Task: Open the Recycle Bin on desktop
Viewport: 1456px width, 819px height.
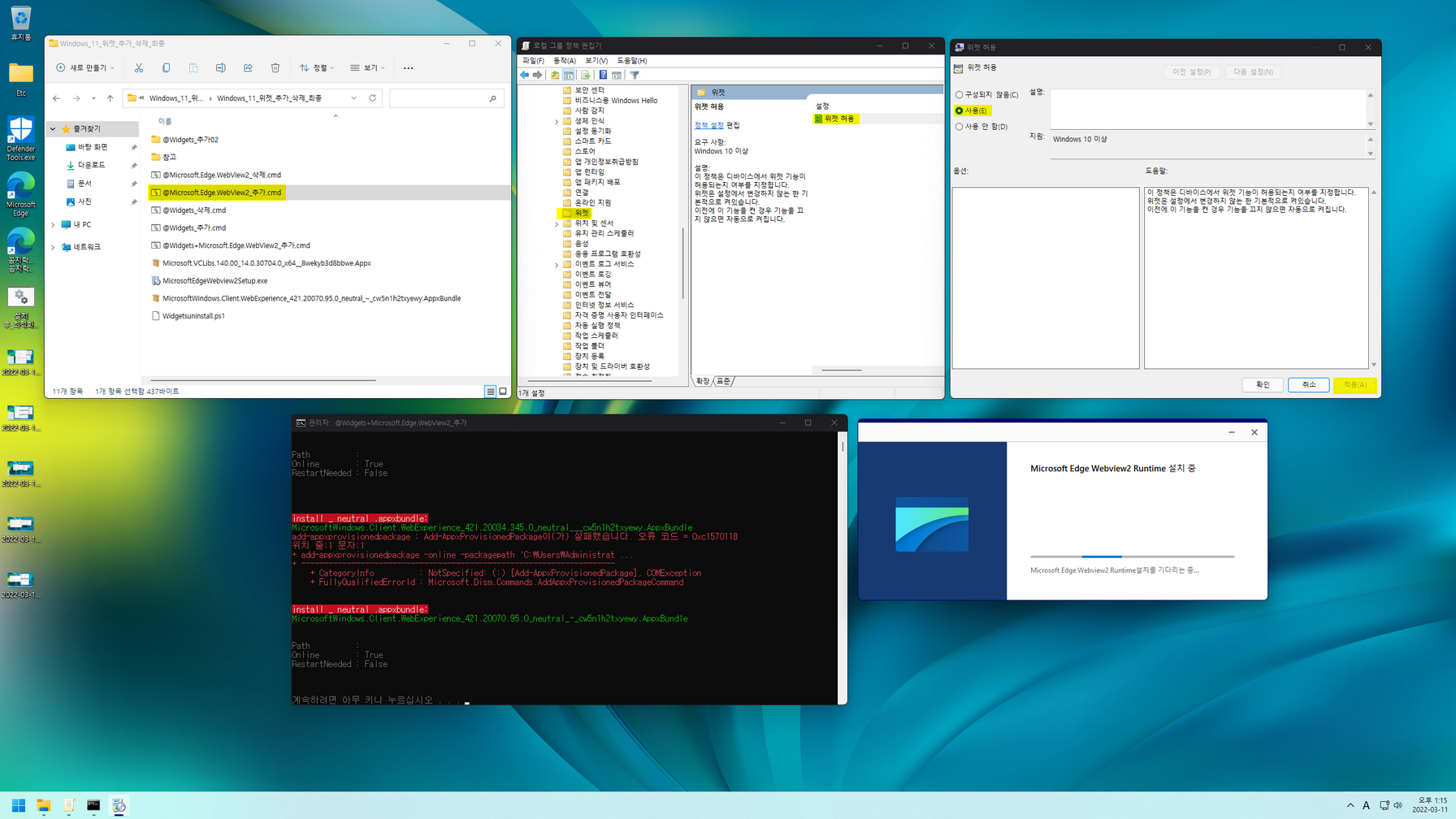Action: tap(20, 23)
